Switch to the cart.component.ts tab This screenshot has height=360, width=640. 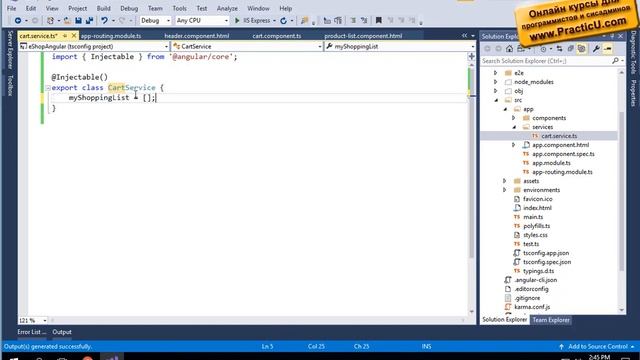click(x=276, y=36)
